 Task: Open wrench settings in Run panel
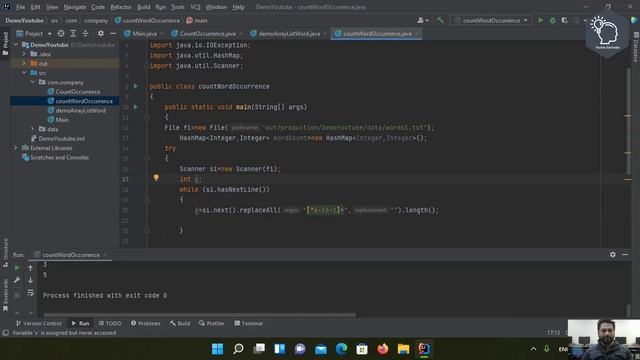[17, 280]
